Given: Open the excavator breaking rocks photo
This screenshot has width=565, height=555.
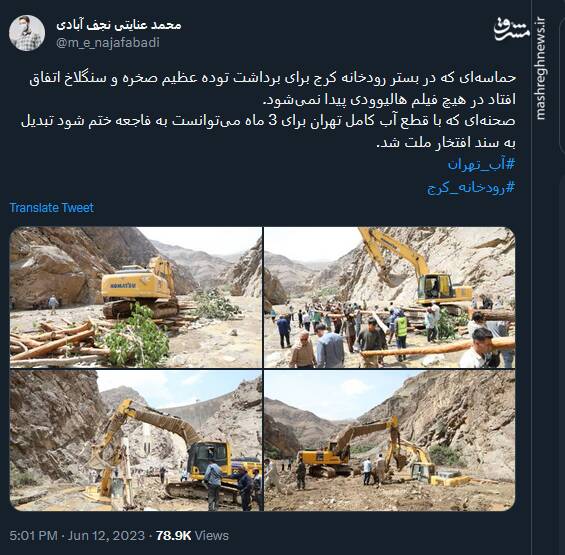Looking at the screenshot, I should (136, 440).
